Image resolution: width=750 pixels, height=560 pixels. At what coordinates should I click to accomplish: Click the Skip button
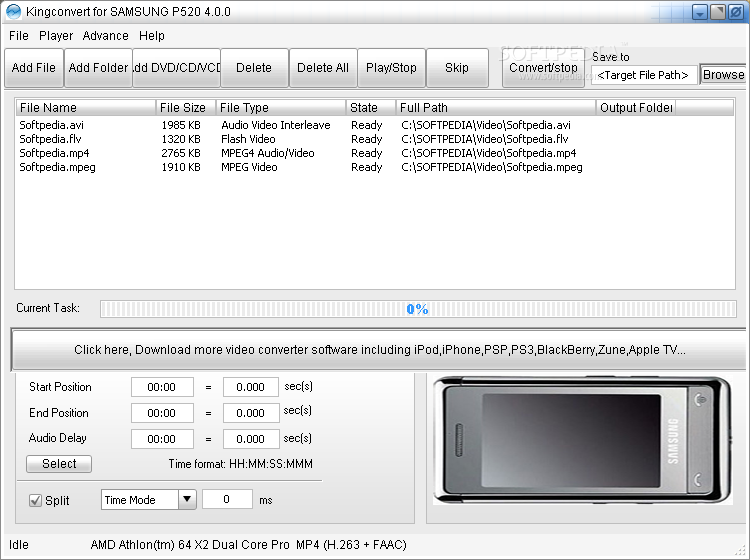coord(457,68)
